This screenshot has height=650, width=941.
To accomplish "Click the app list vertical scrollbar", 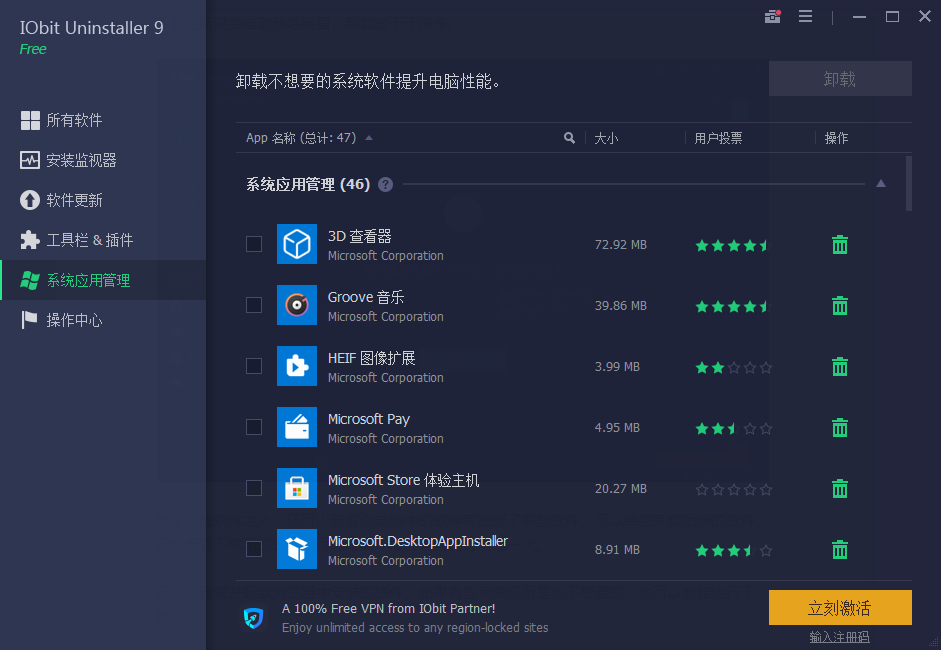I will pyautogui.click(x=909, y=183).
